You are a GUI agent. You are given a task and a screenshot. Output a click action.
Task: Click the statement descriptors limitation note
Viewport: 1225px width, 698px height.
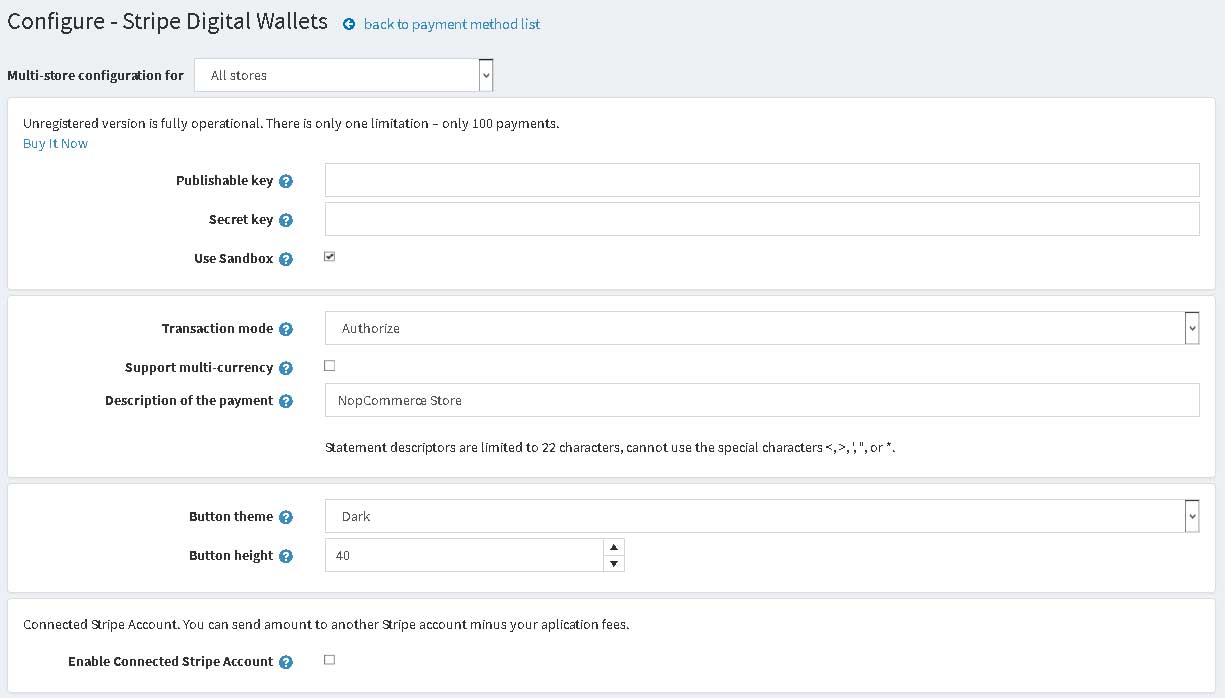[610, 447]
